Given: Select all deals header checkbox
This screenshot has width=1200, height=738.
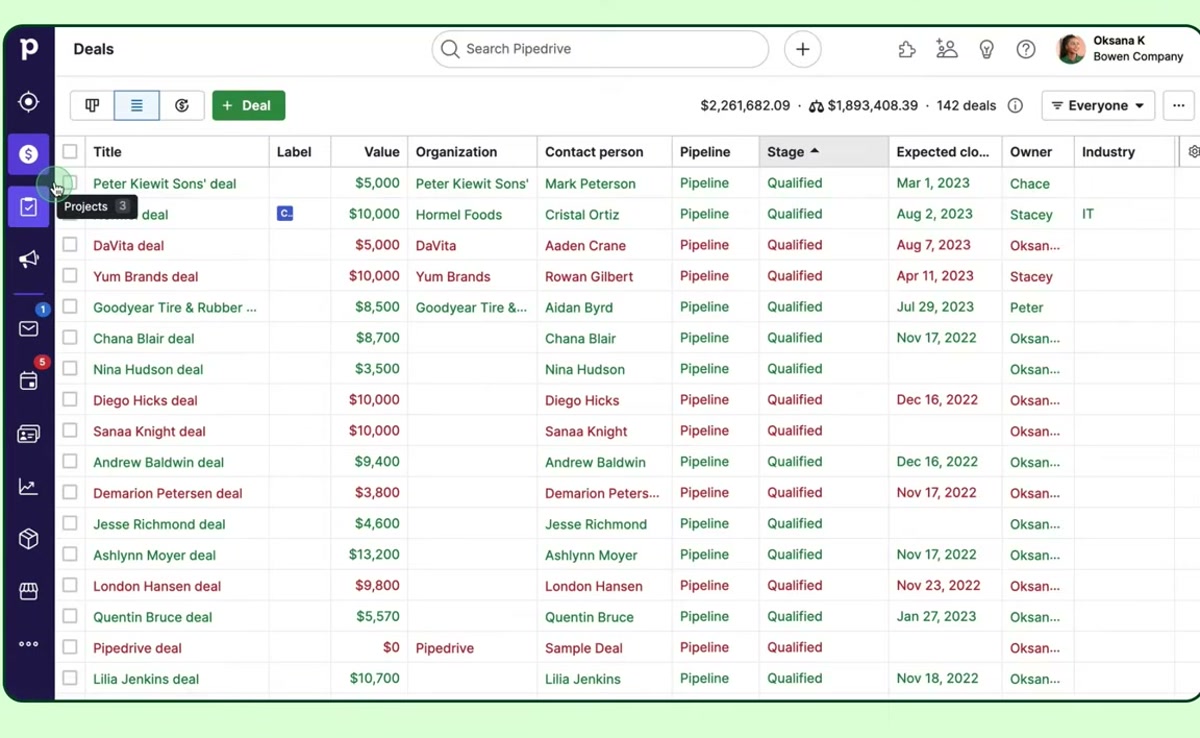Looking at the screenshot, I should point(70,152).
